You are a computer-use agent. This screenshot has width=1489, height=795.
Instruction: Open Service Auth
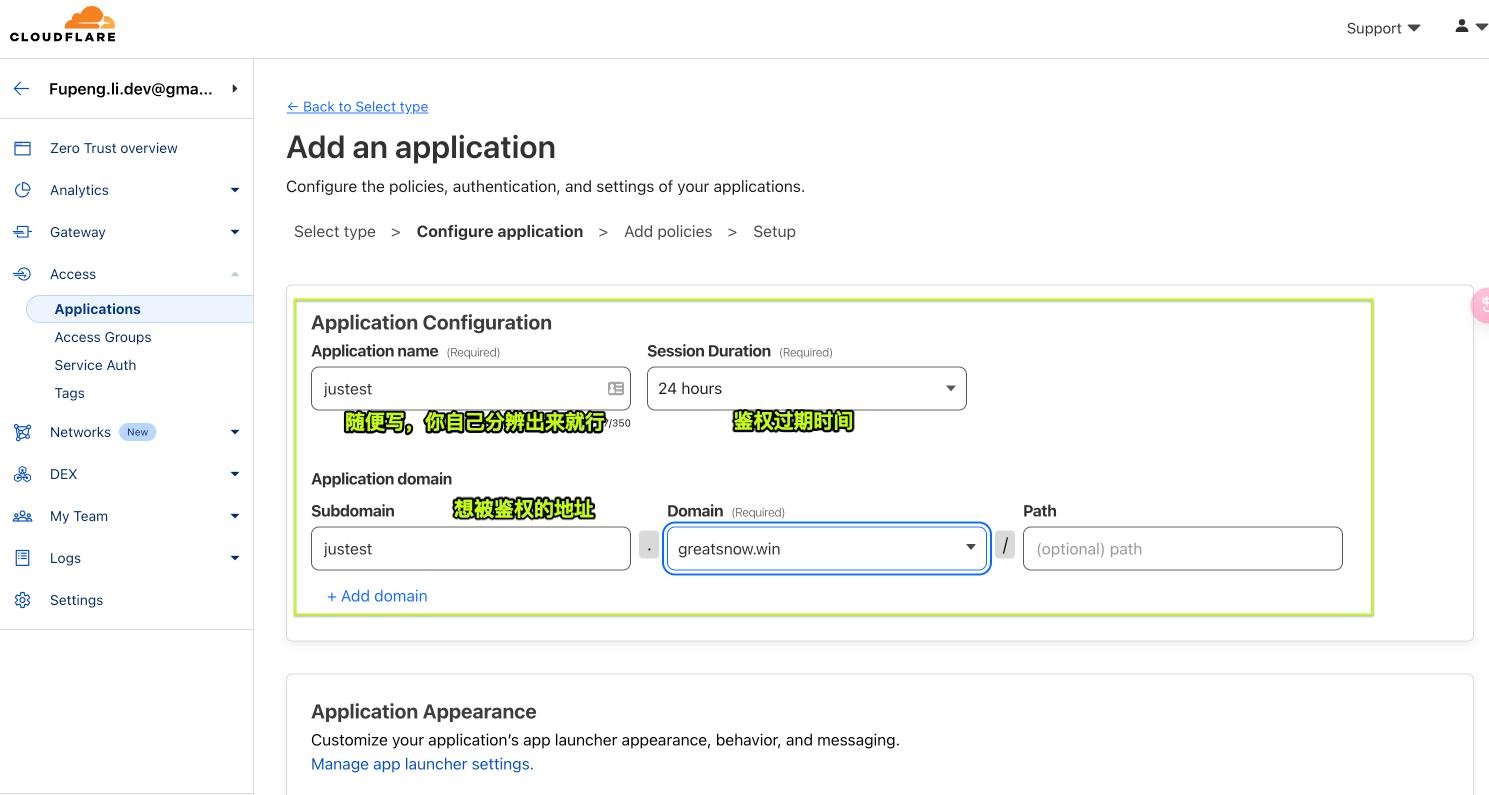click(x=95, y=365)
